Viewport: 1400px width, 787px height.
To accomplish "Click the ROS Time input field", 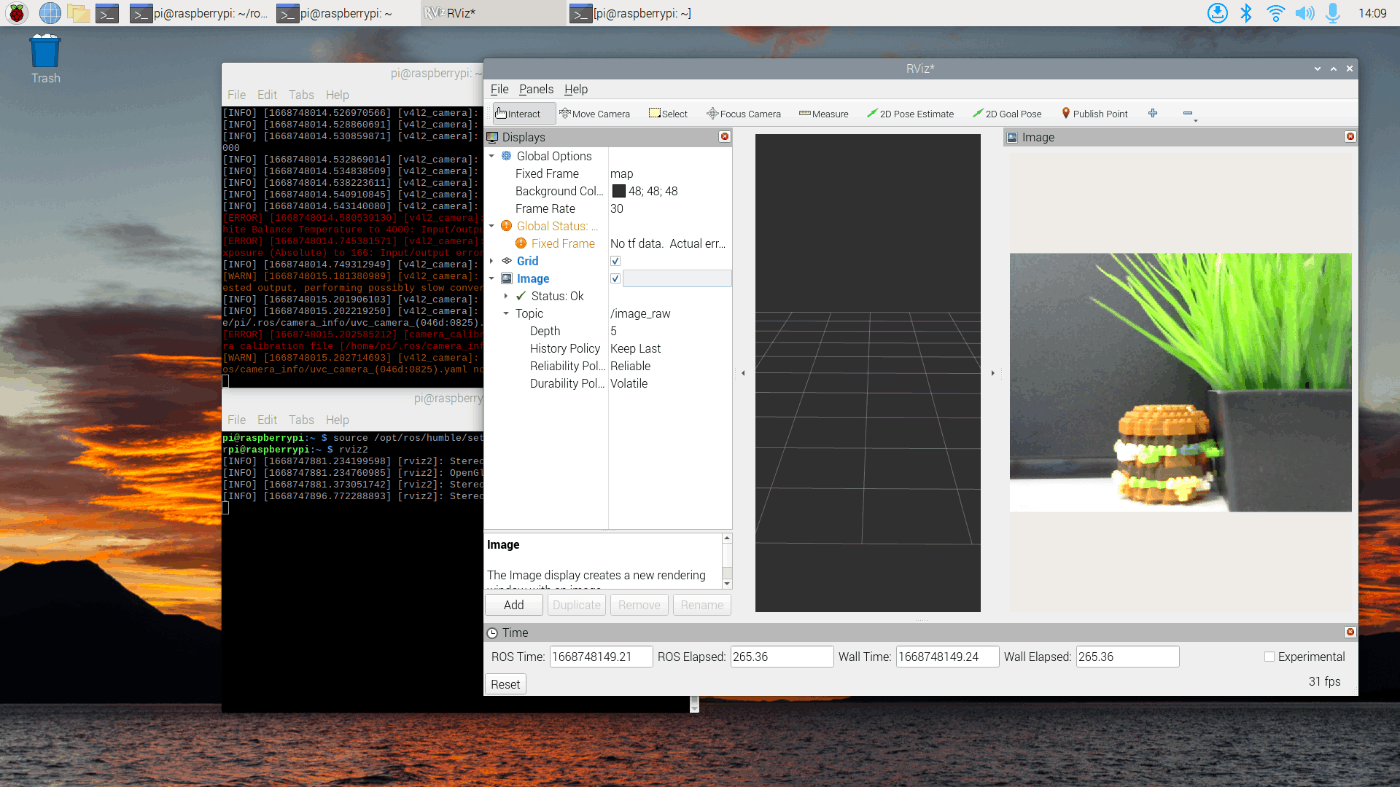I will [600, 656].
